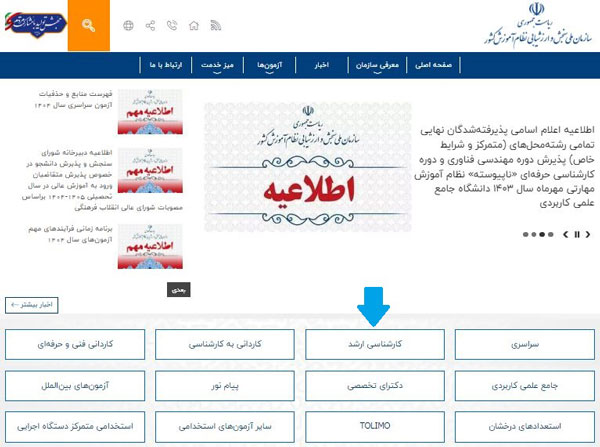Select the آزمون‌های بین‌الملل button
Image resolution: width=600 pixels, height=447 pixels.
click(75, 386)
